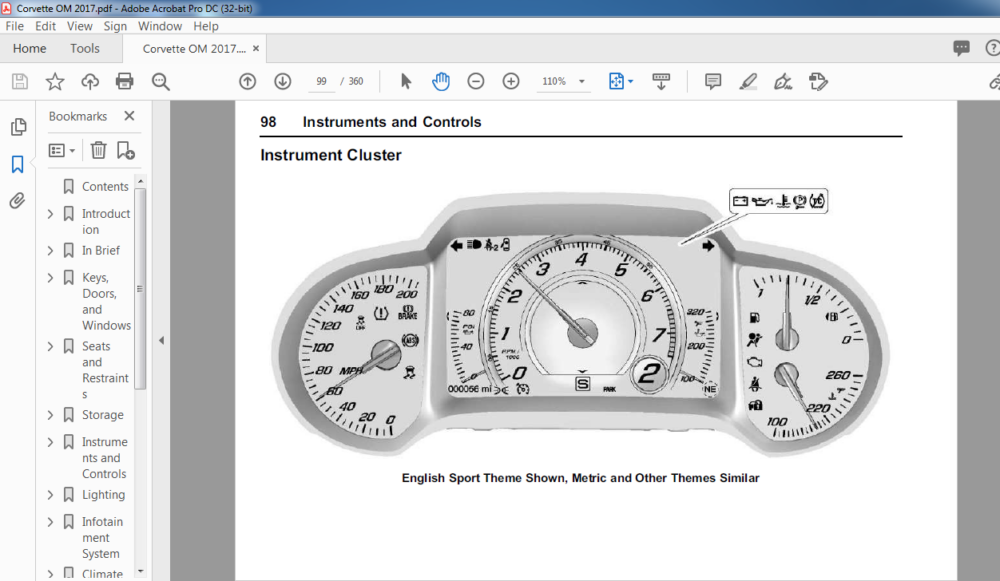Expand the Lighting bookmark

point(50,496)
